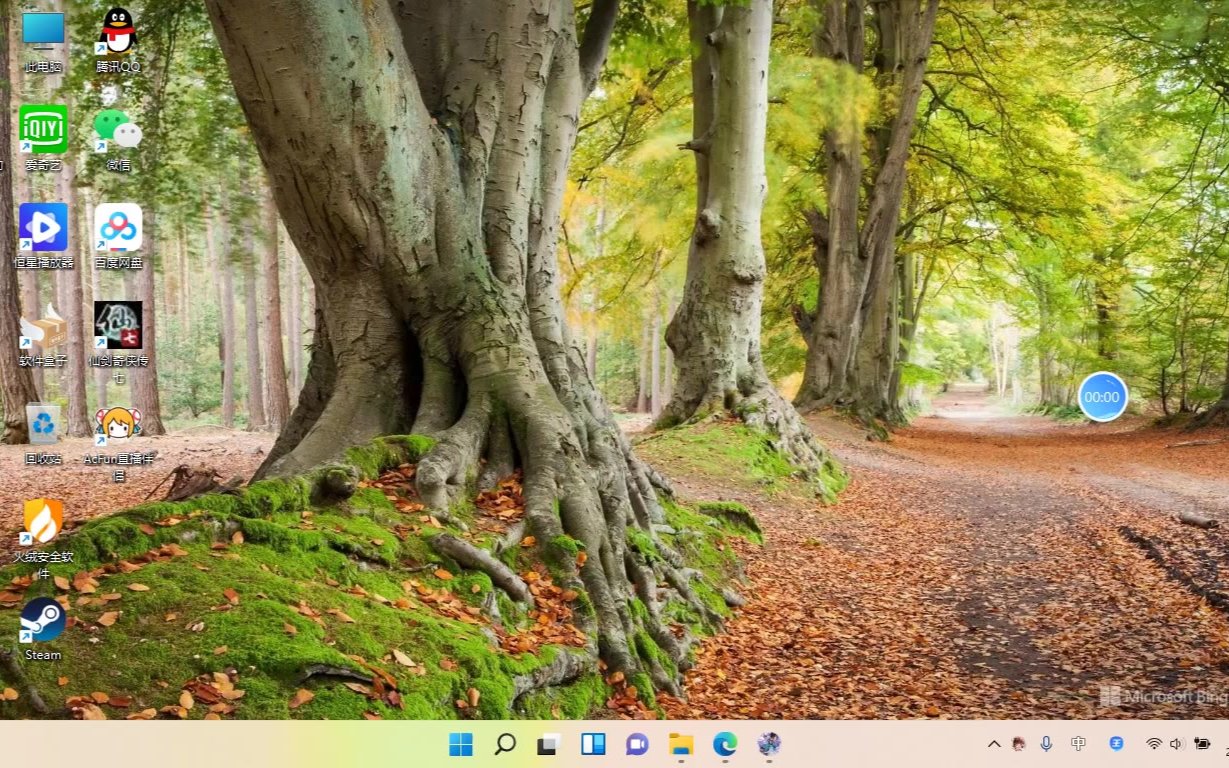Open the Windows Start menu

(x=461, y=744)
